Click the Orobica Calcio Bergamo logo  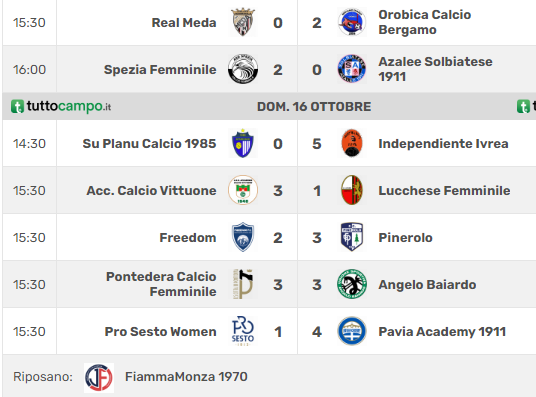tap(352, 22)
